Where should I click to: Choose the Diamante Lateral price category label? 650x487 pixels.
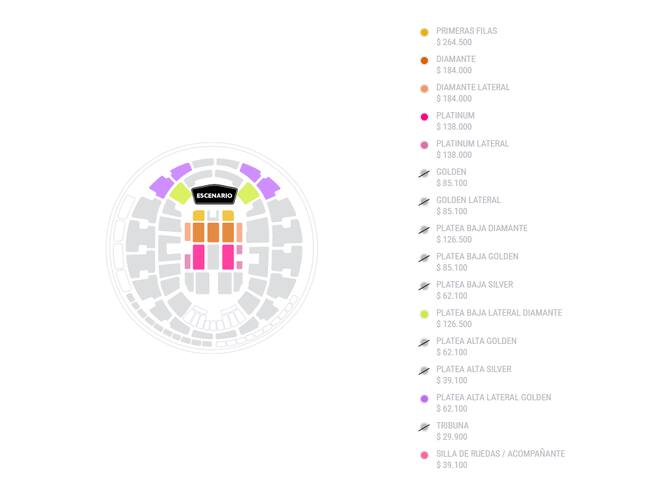pyautogui.click(x=472, y=87)
